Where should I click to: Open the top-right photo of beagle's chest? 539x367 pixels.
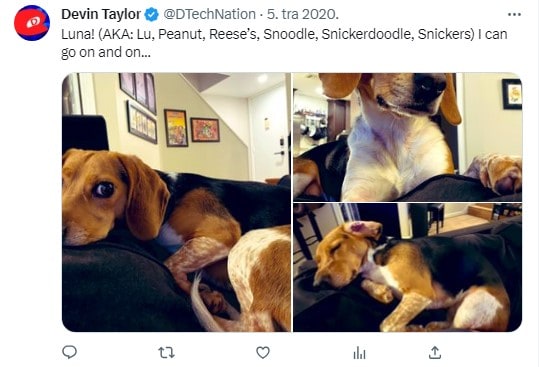coord(407,137)
